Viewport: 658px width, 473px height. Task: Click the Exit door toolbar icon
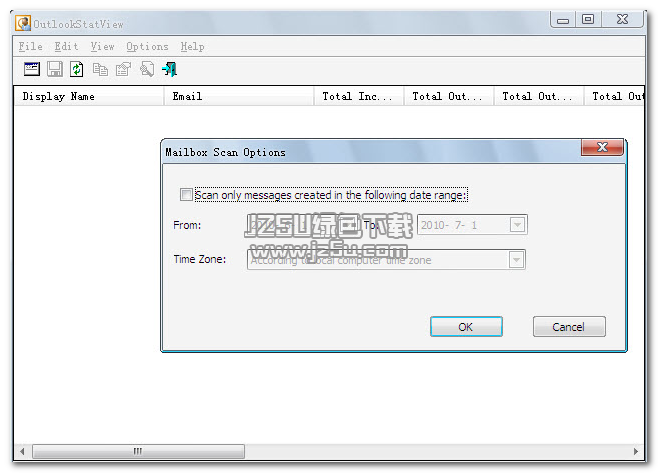170,69
